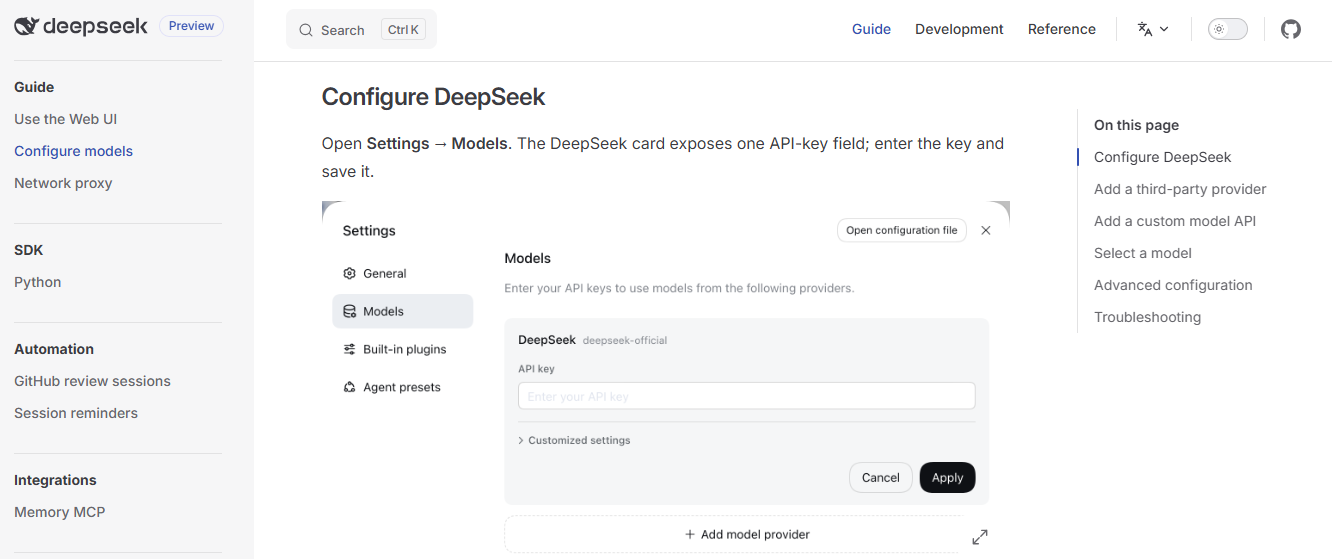
Task: Jump to Configure DeepSeek section
Action: pyautogui.click(x=1162, y=157)
